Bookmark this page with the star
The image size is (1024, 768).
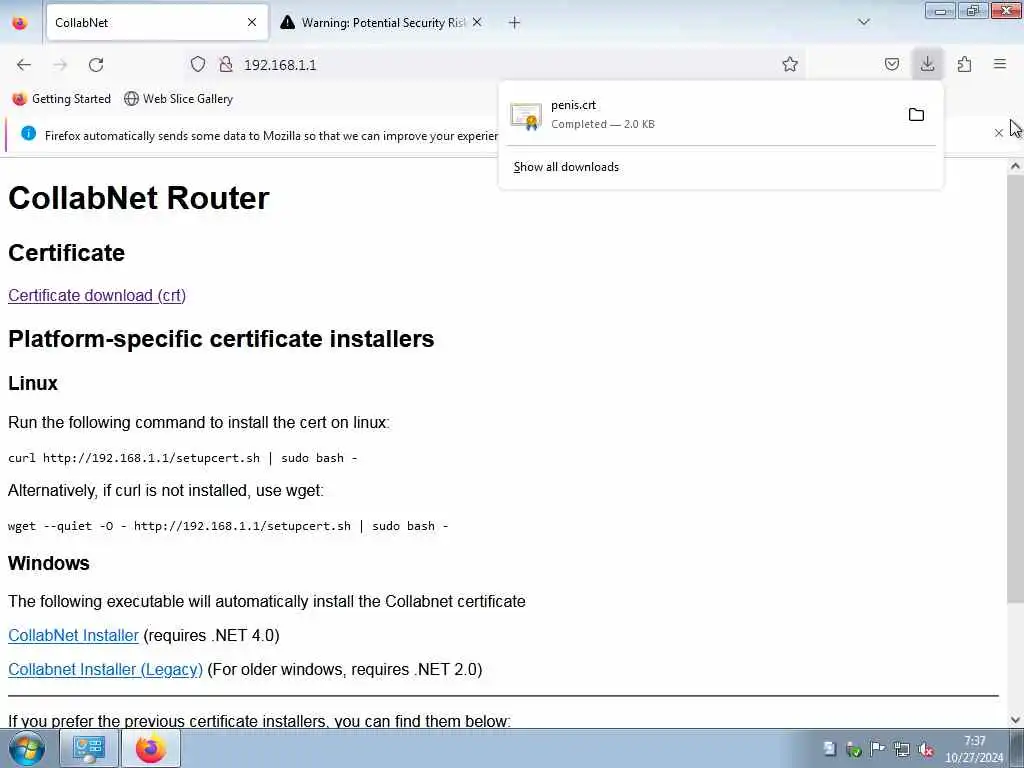pyautogui.click(x=790, y=64)
